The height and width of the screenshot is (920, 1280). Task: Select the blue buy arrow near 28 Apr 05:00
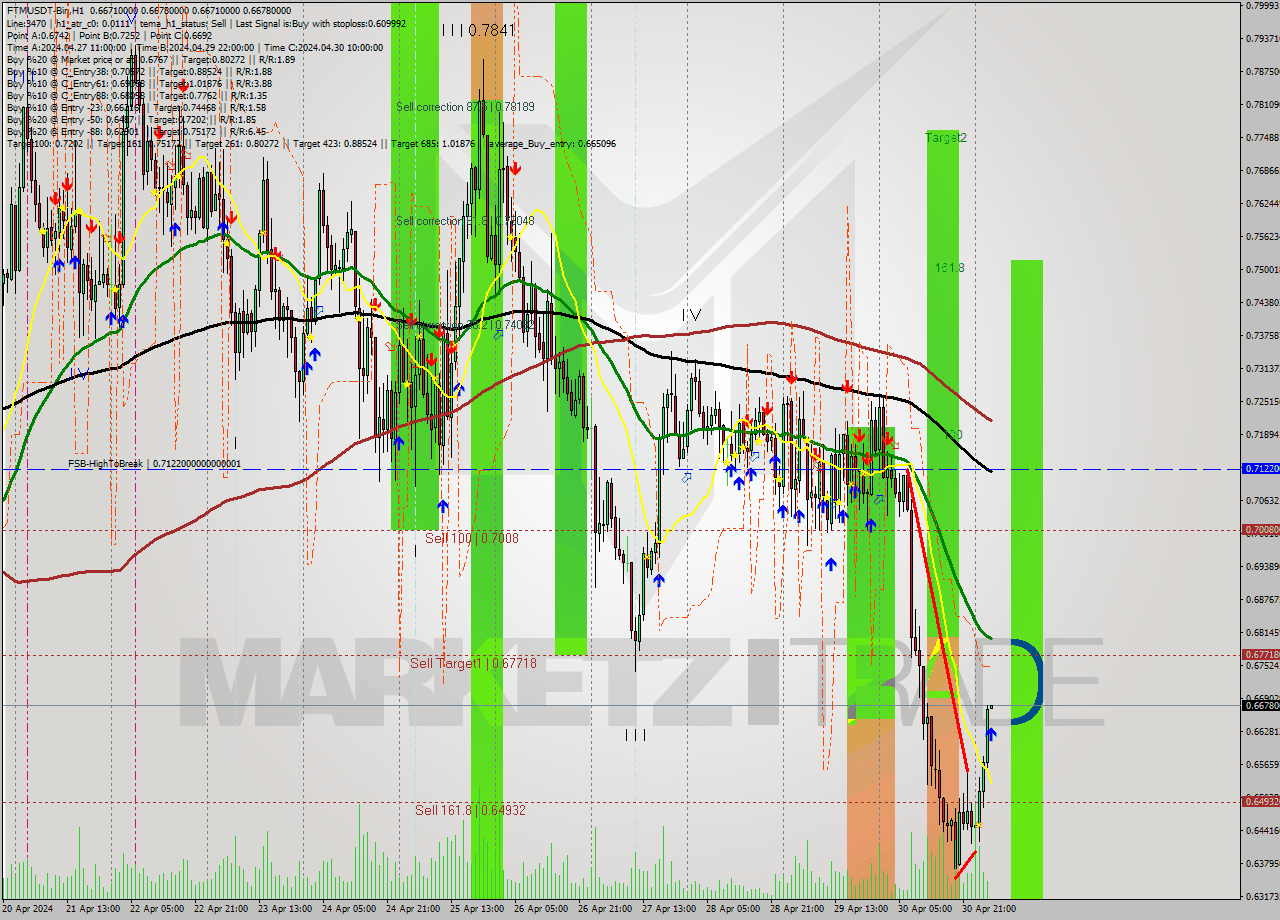[731, 470]
